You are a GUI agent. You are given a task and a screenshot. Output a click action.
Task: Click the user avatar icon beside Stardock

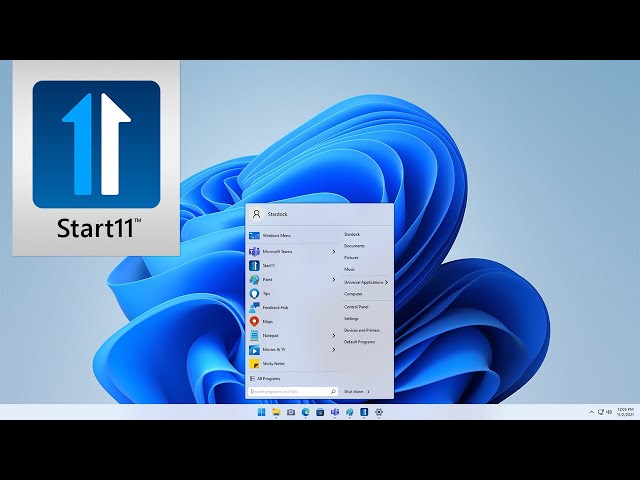coord(256,214)
